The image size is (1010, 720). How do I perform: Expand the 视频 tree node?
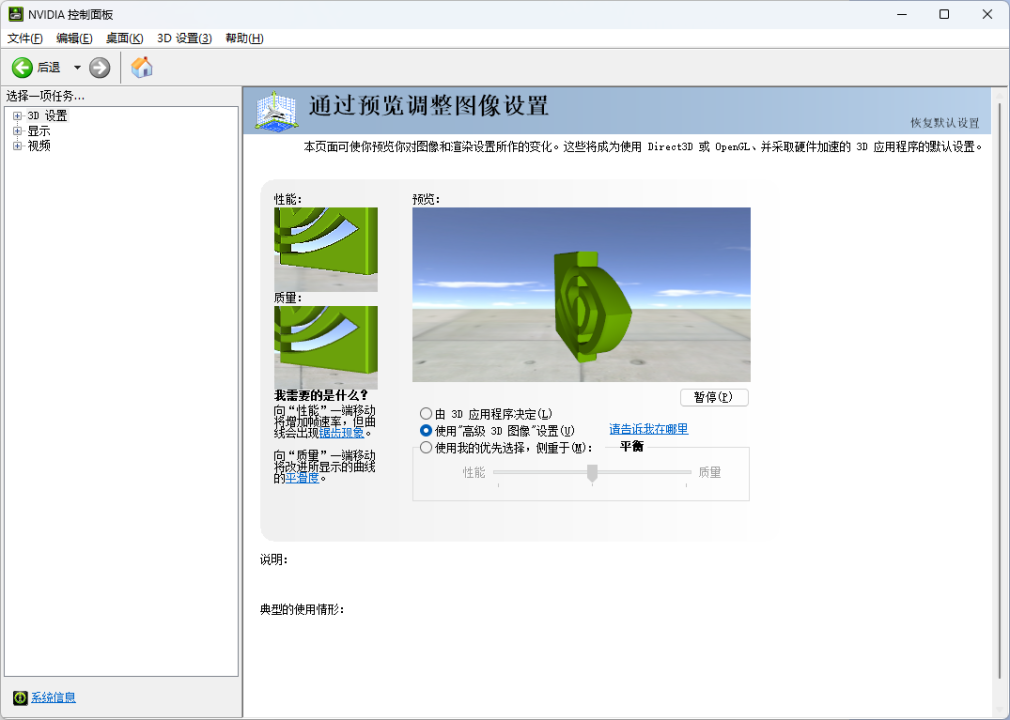click(15, 145)
